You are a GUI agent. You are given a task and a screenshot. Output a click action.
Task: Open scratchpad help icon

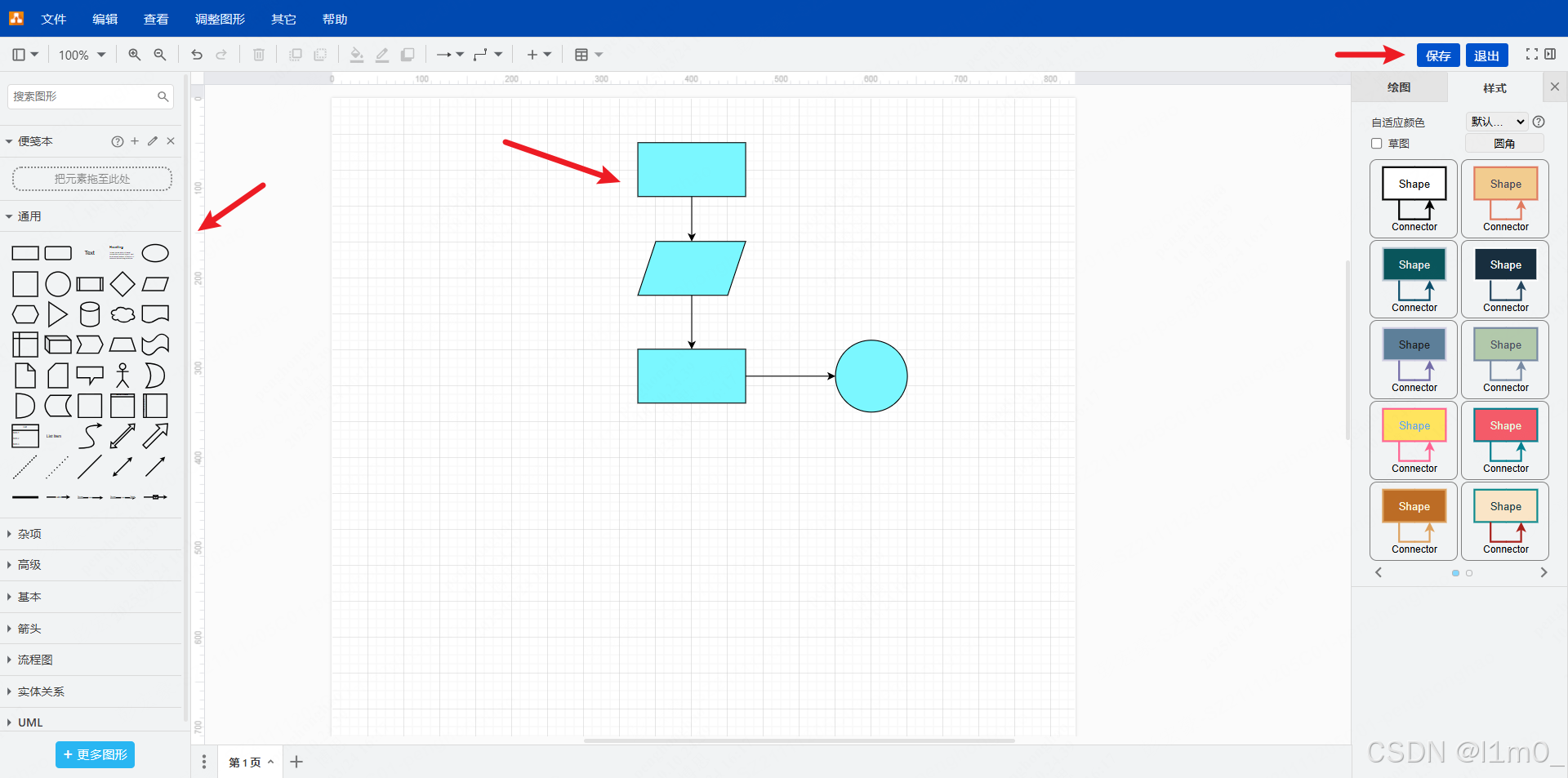[118, 141]
